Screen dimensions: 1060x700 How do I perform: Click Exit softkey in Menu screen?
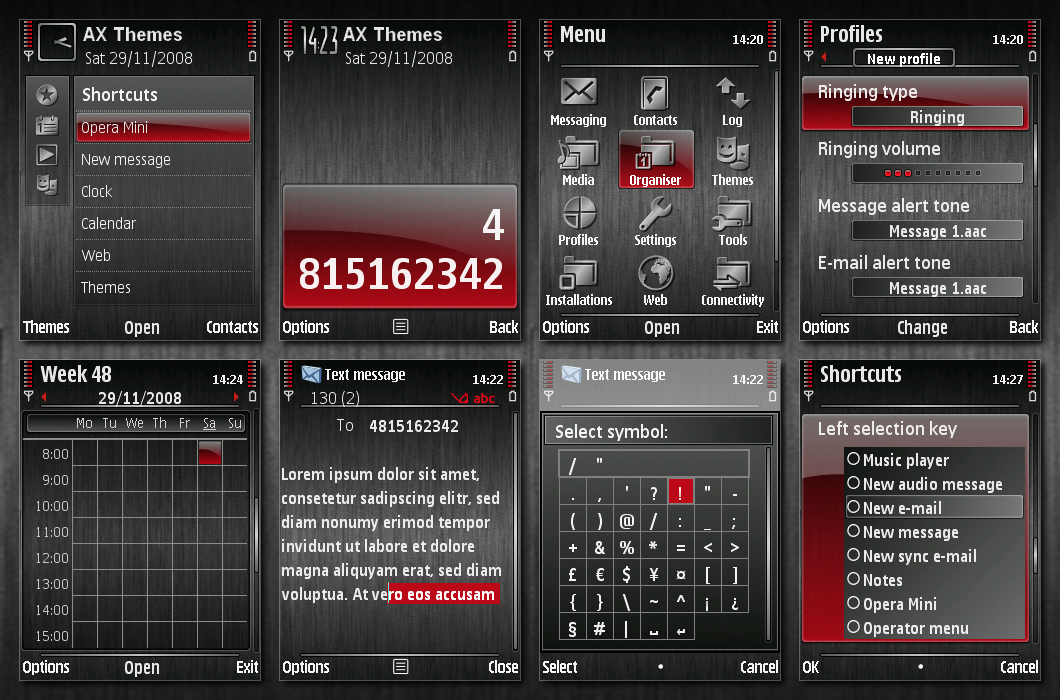767,327
